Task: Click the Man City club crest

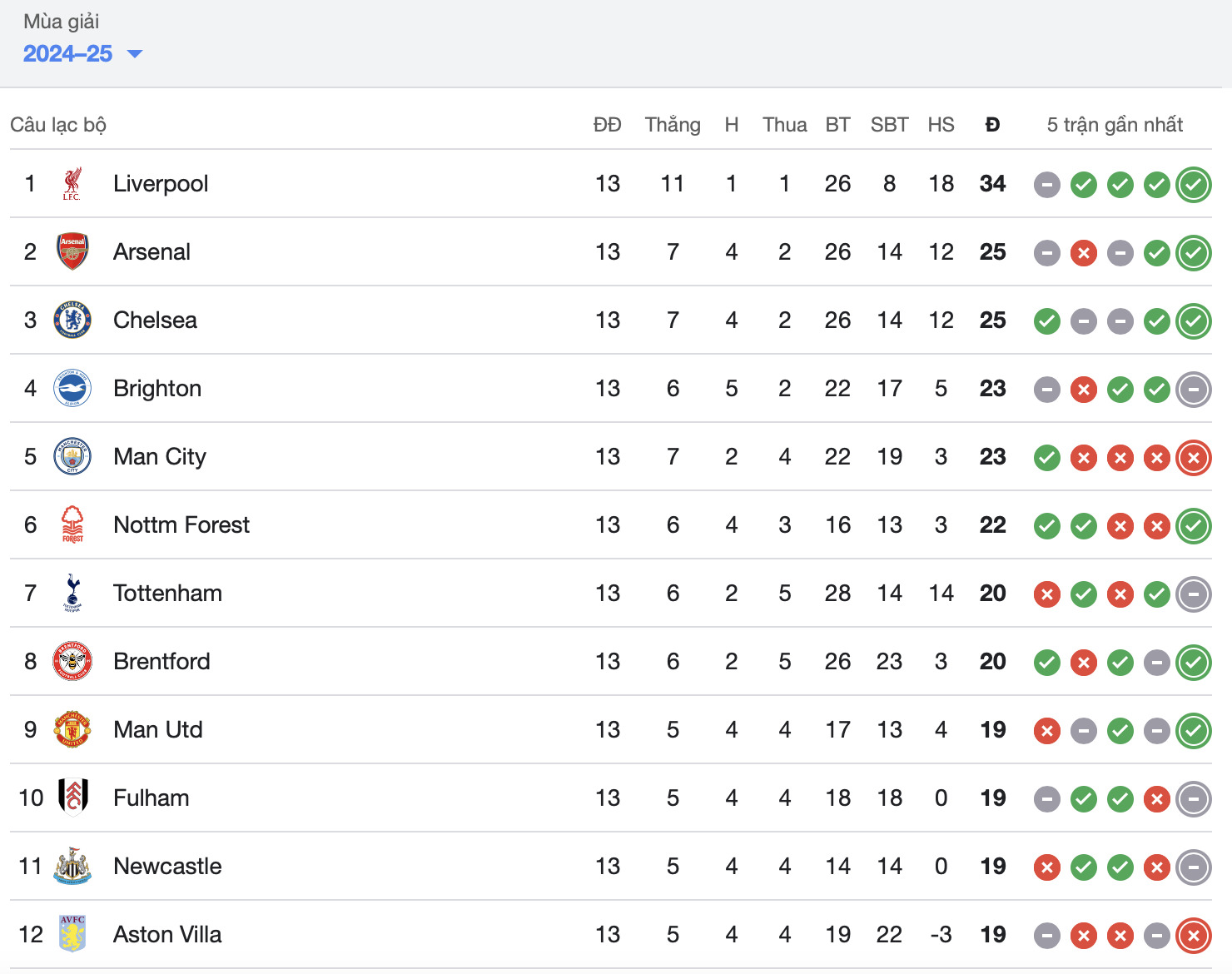Action: (x=72, y=457)
